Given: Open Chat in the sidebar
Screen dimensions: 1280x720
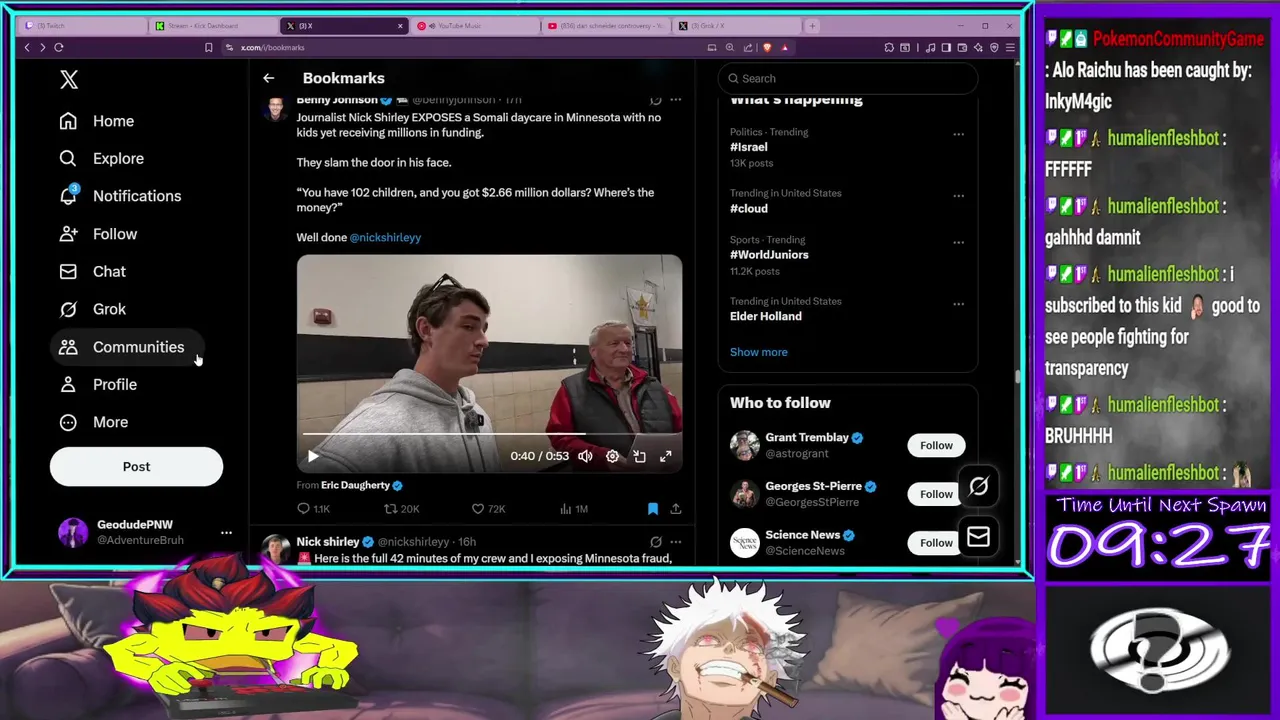Looking at the screenshot, I should [x=92, y=271].
